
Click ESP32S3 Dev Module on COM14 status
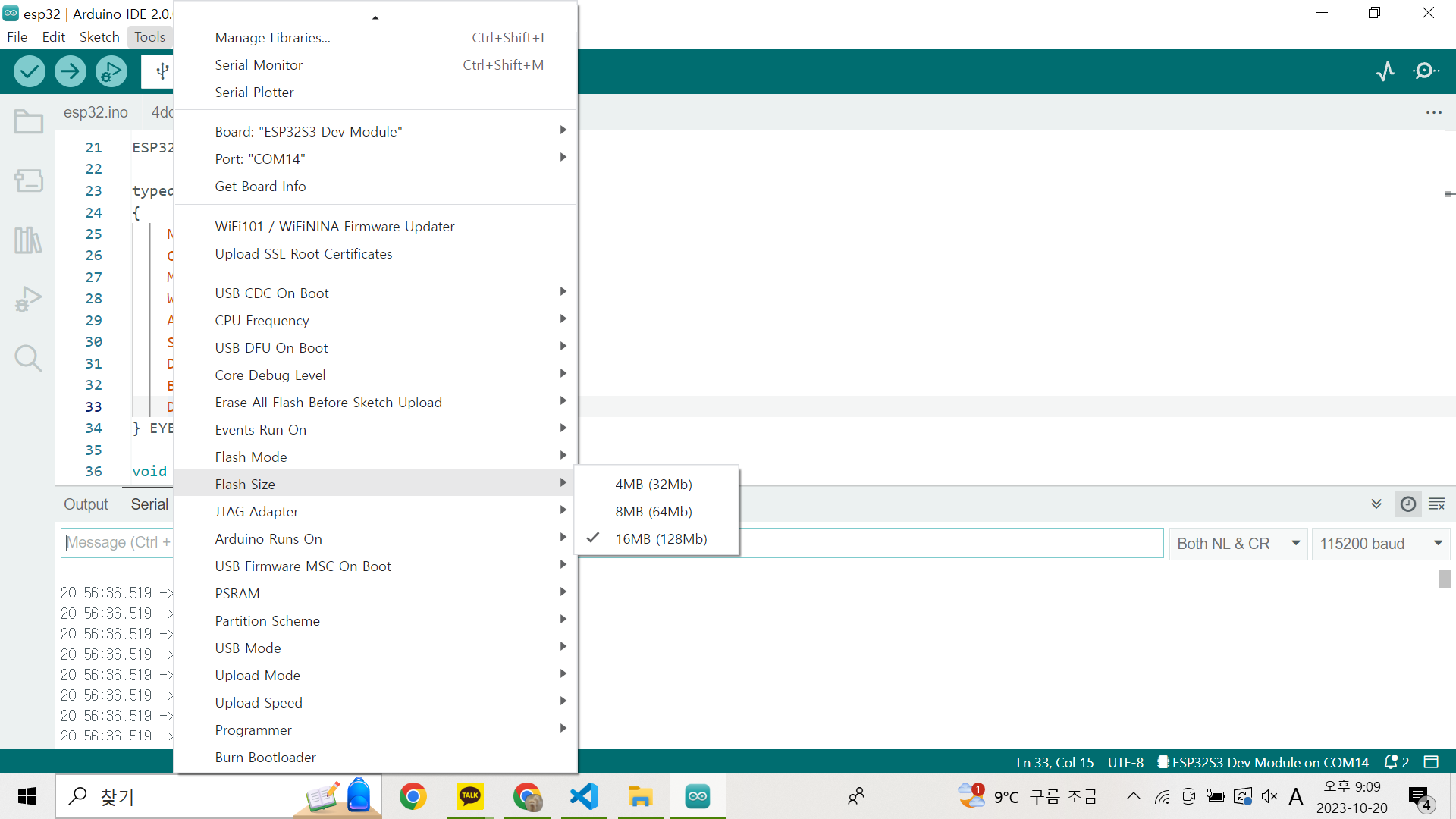point(1263,762)
